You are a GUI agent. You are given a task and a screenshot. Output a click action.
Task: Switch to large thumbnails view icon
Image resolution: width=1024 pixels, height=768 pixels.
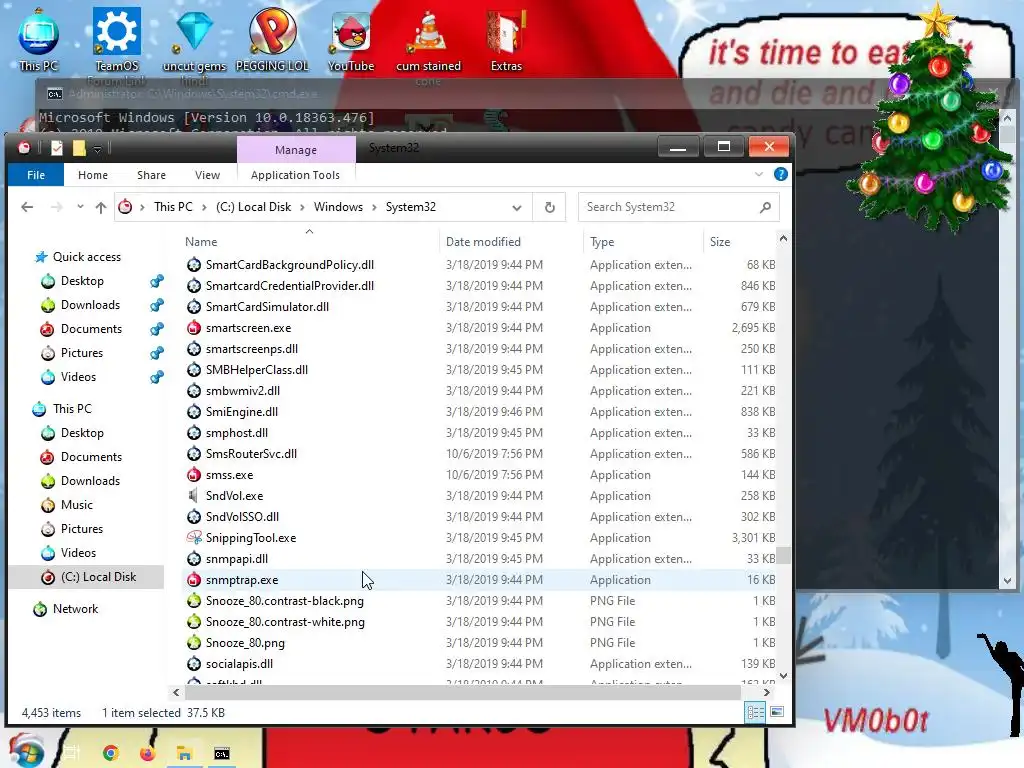click(x=777, y=712)
